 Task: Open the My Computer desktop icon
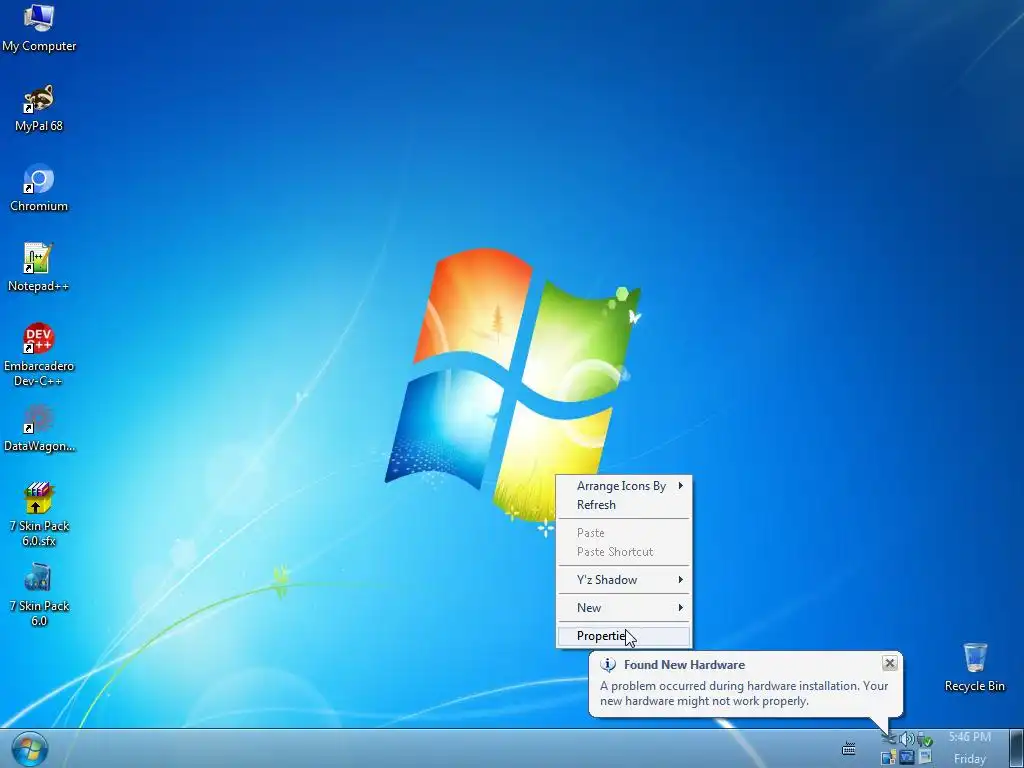(39, 28)
